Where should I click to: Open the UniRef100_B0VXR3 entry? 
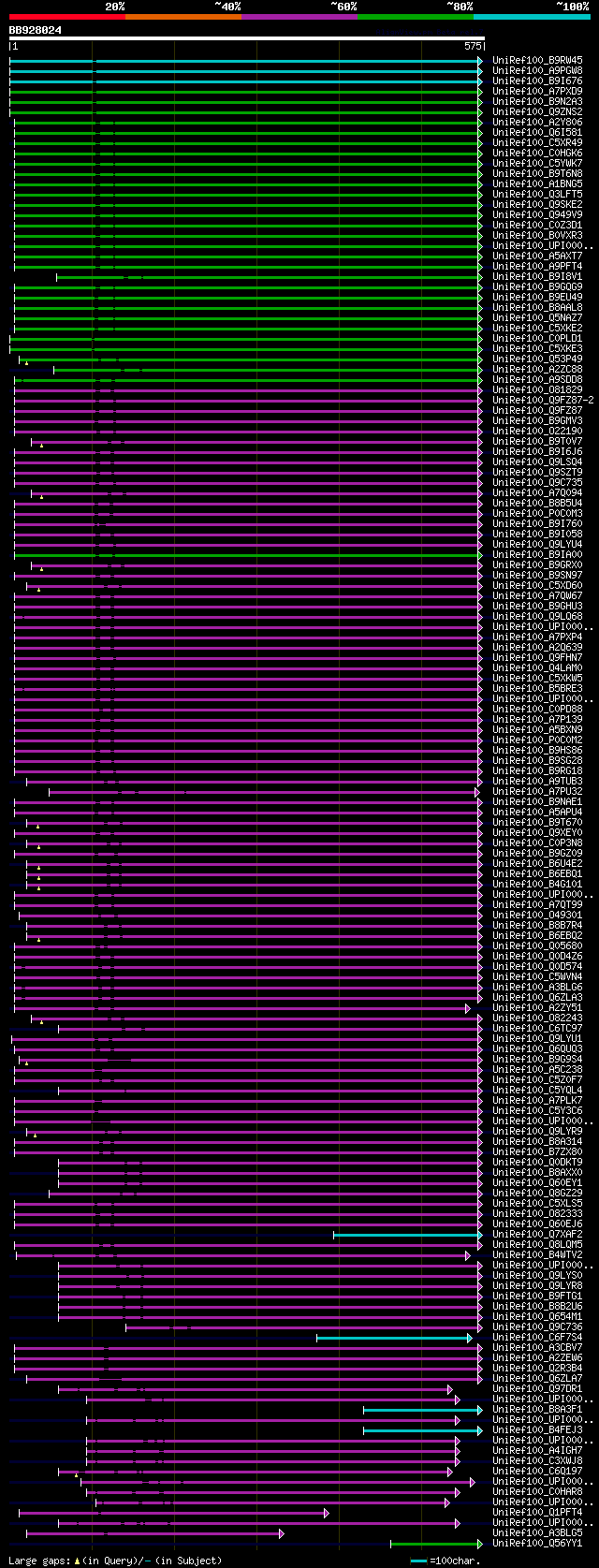[537, 235]
